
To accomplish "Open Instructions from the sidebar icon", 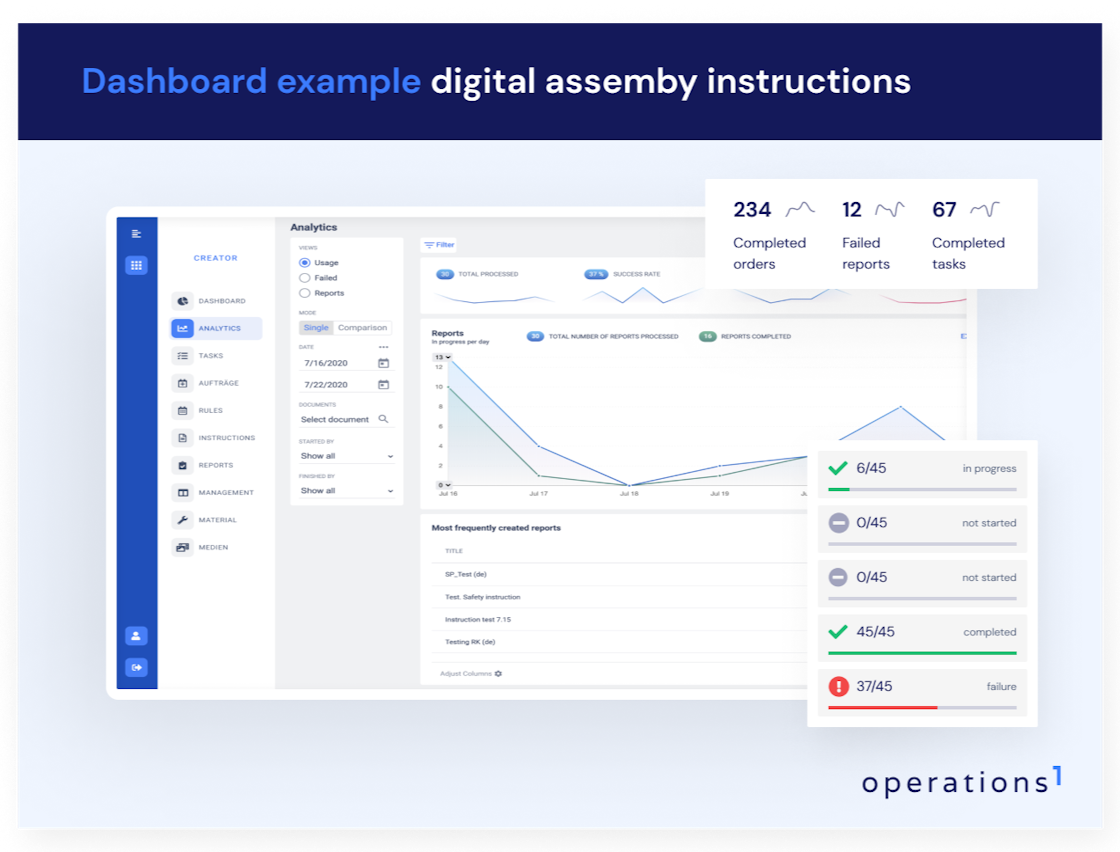I will click(x=183, y=437).
